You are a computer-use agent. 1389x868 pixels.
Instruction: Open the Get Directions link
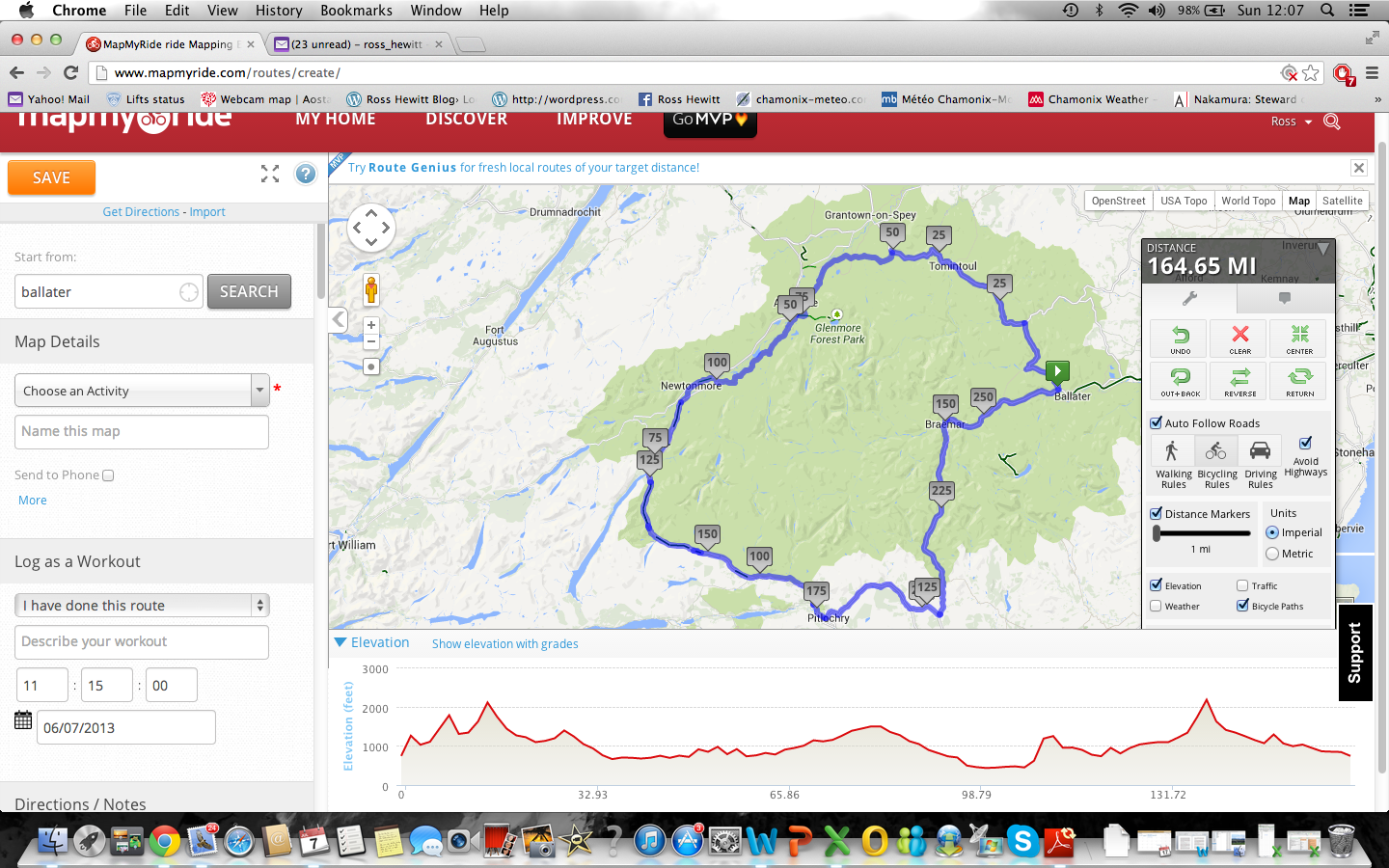(141, 212)
